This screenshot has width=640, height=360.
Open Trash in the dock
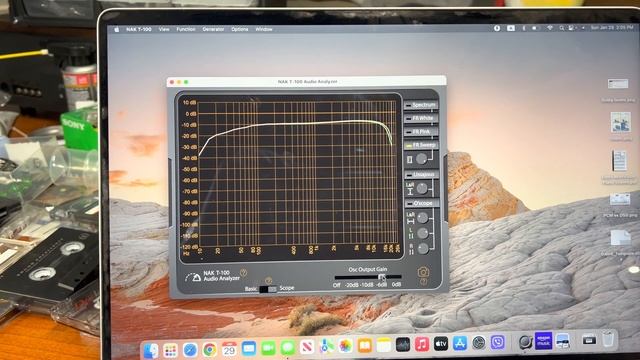point(608,339)
